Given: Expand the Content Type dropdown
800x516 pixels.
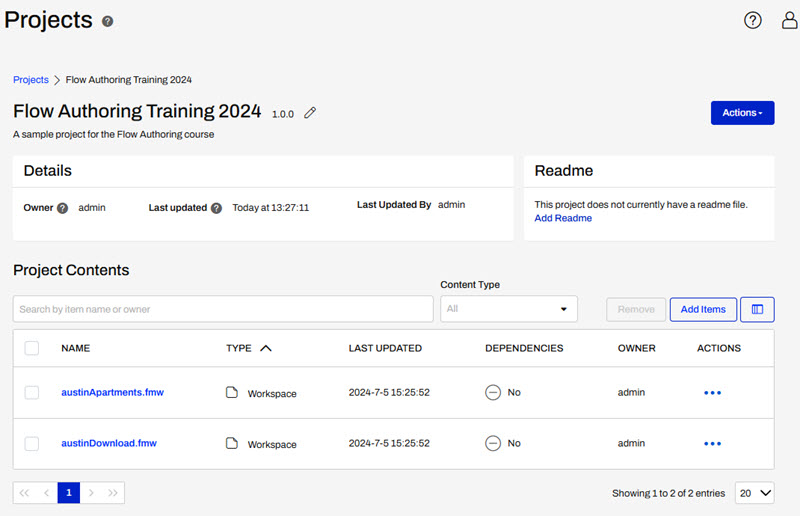Looking at the screenshot, I should pyautogui.click(x=508, y=309).
